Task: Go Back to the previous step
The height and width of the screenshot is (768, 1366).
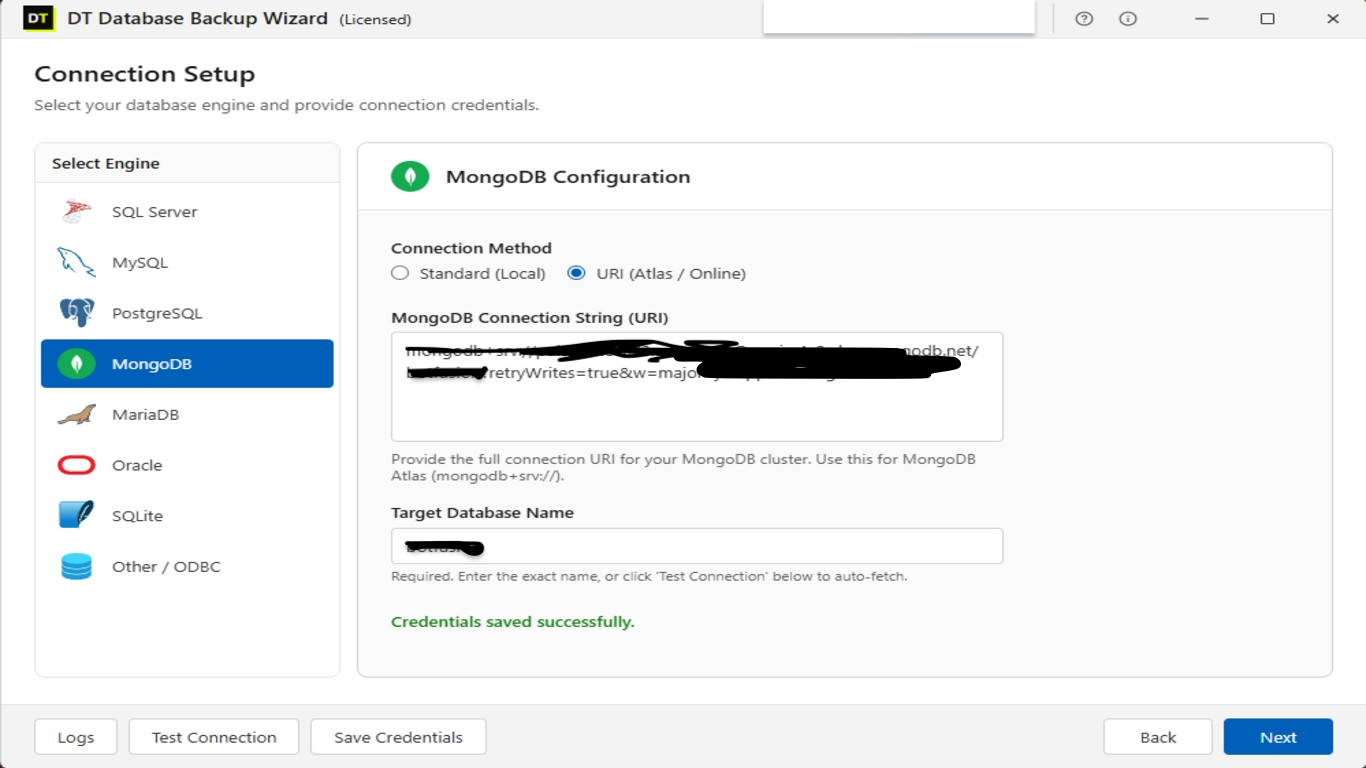Action: point(1158,737)
